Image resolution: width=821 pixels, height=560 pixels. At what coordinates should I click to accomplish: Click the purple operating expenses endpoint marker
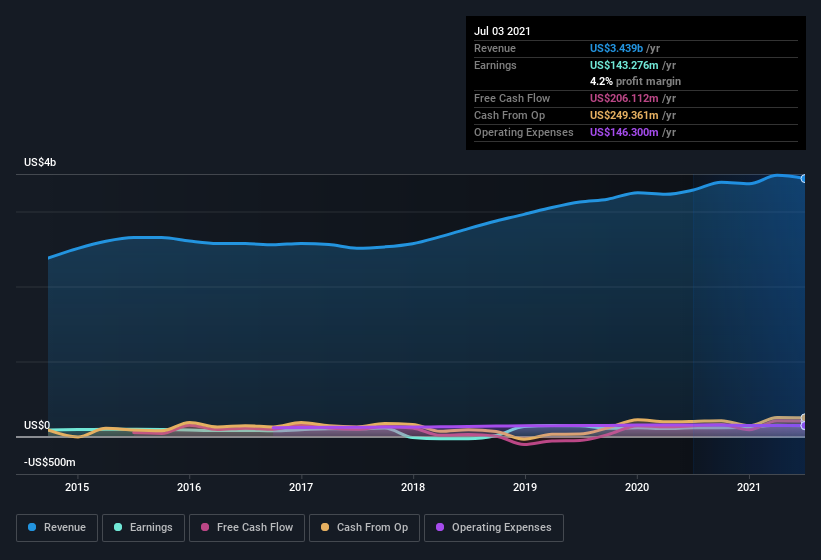coord(804,425)
